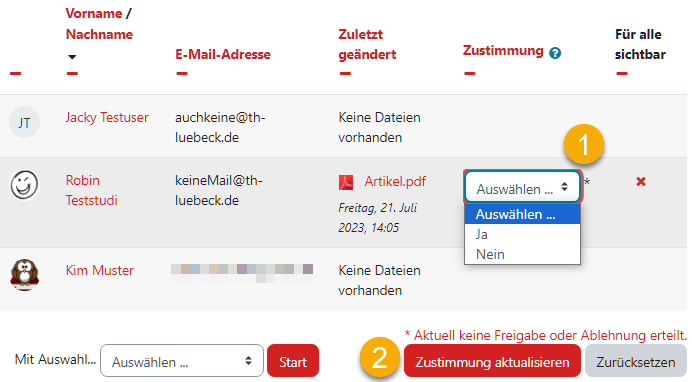This screenshot has width=692, height=382.
Task: Choose Ja in the approval dropdown list
Action: tap(523, 234)
